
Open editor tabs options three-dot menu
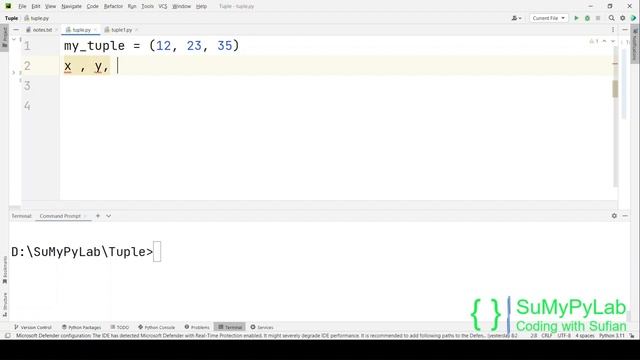click(613, 30)
